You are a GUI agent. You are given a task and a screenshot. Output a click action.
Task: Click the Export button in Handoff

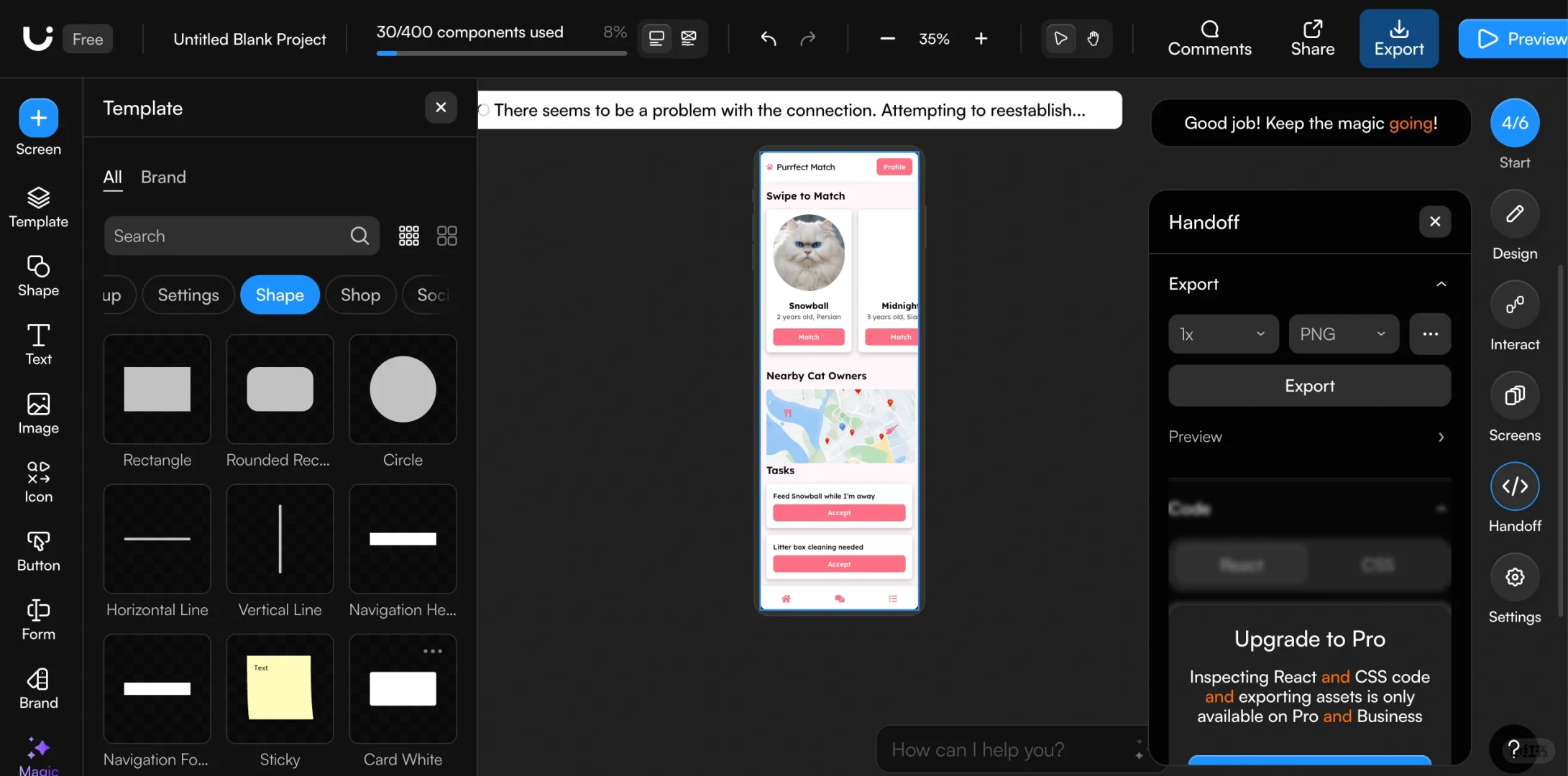coord(1308,386)
